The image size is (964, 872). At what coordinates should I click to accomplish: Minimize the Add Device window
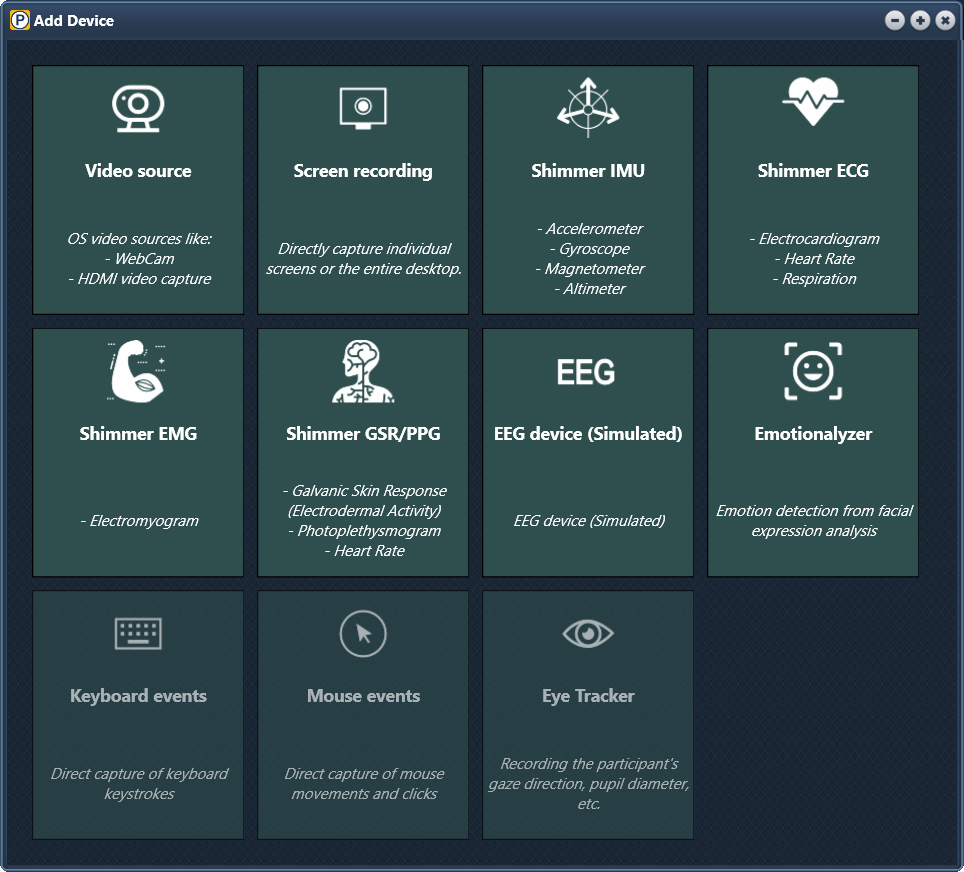(x=895, y=20)
